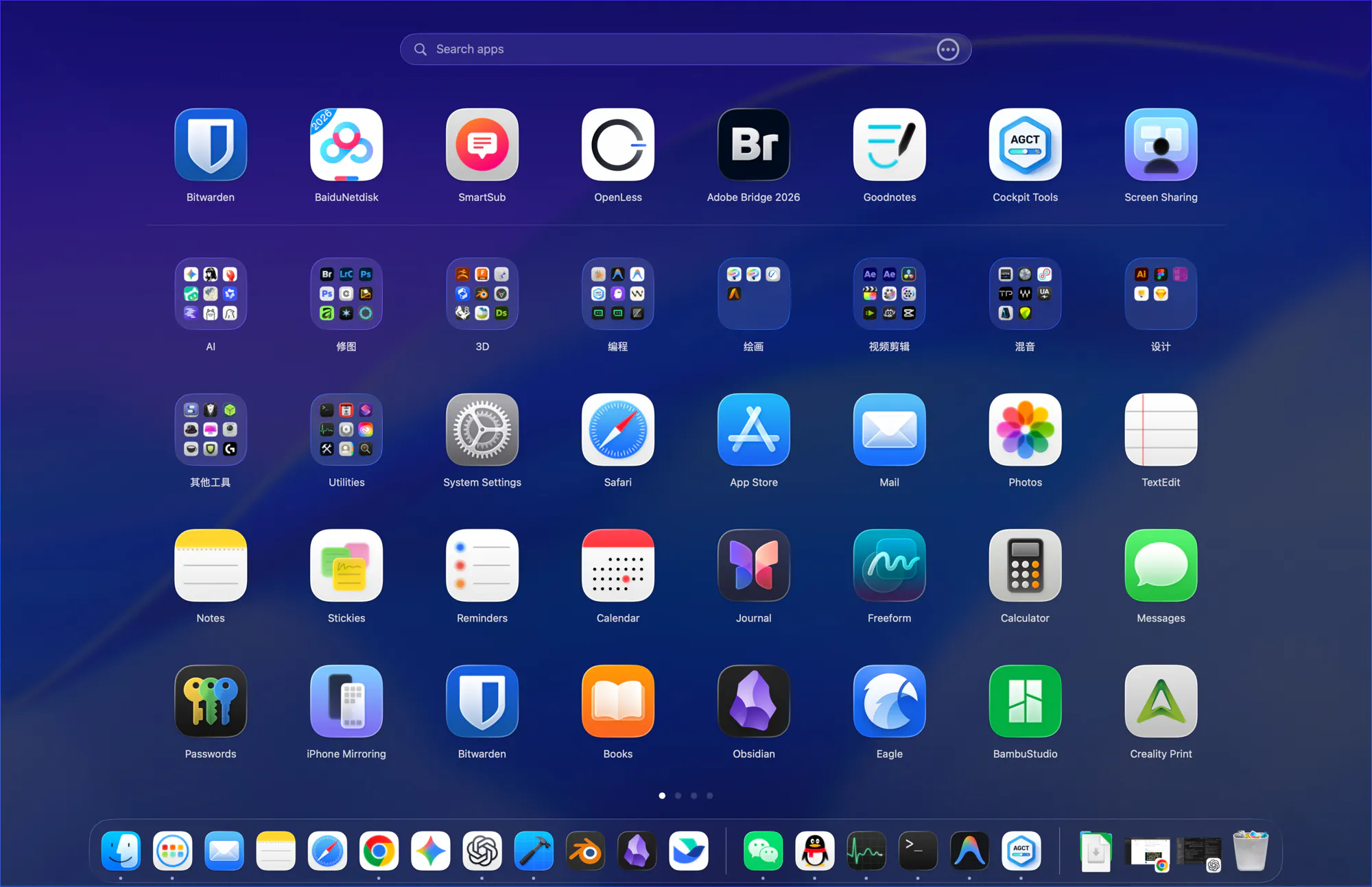Open the ellipsis options in search bar
The image size is (1372, 887).
[948, 49]
